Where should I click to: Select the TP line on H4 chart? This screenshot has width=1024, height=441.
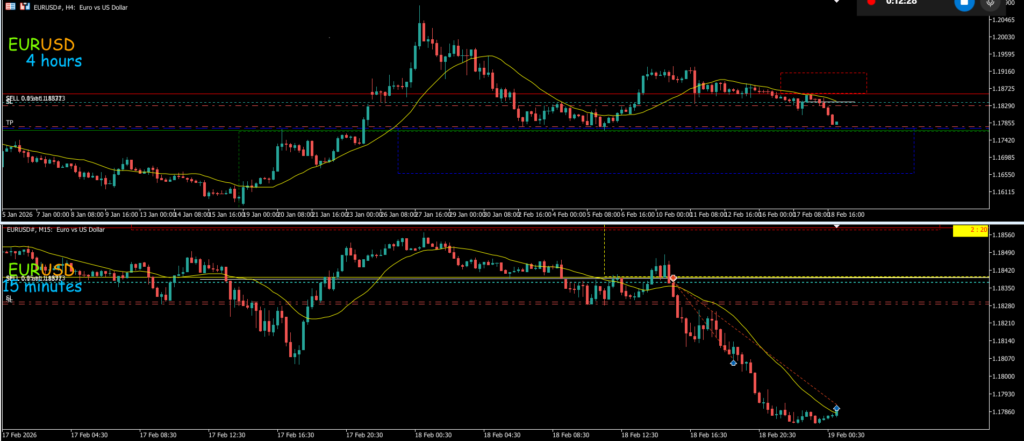tap(10, 123)
